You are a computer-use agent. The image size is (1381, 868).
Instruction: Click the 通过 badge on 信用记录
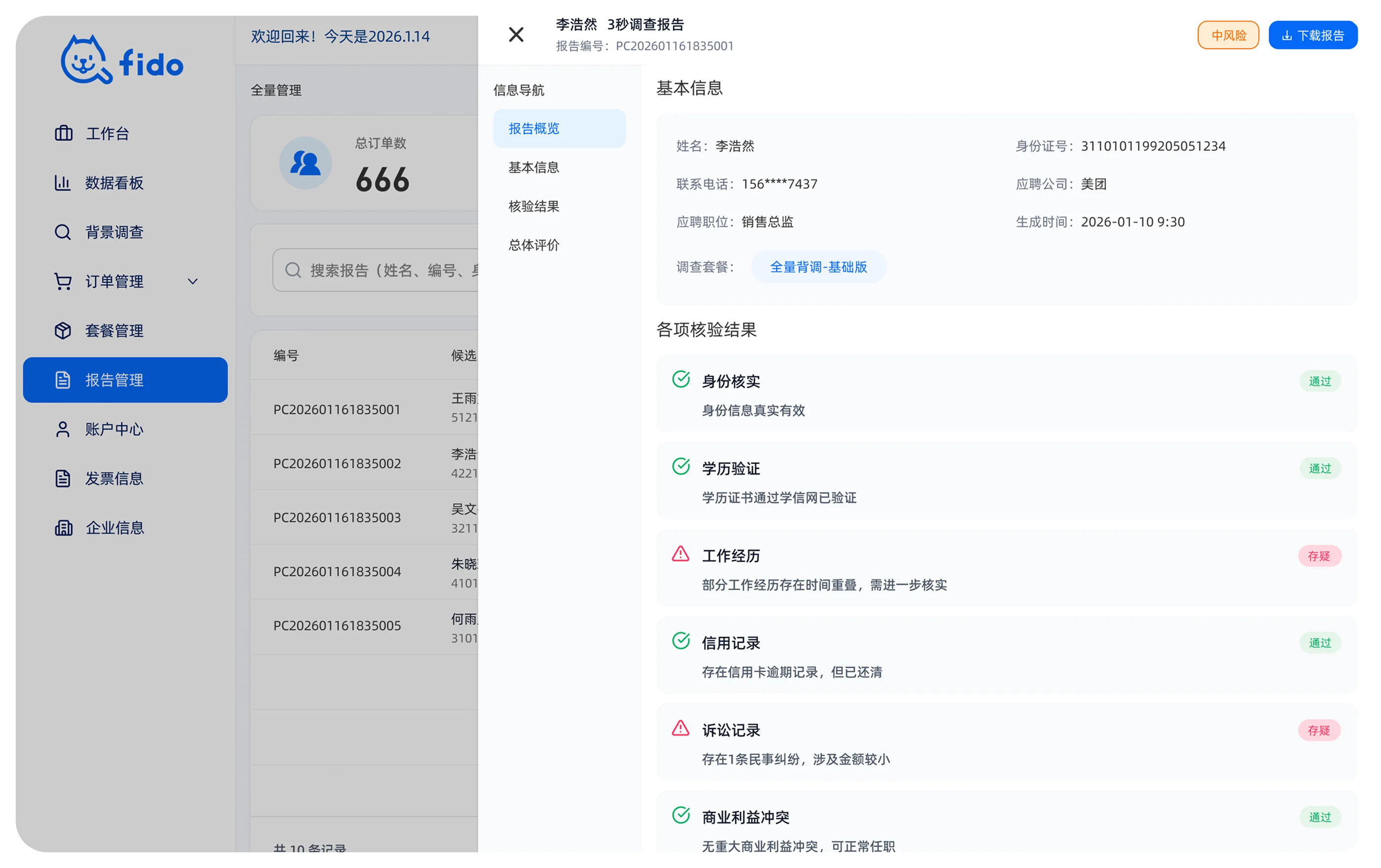[x=1320, y=643]
